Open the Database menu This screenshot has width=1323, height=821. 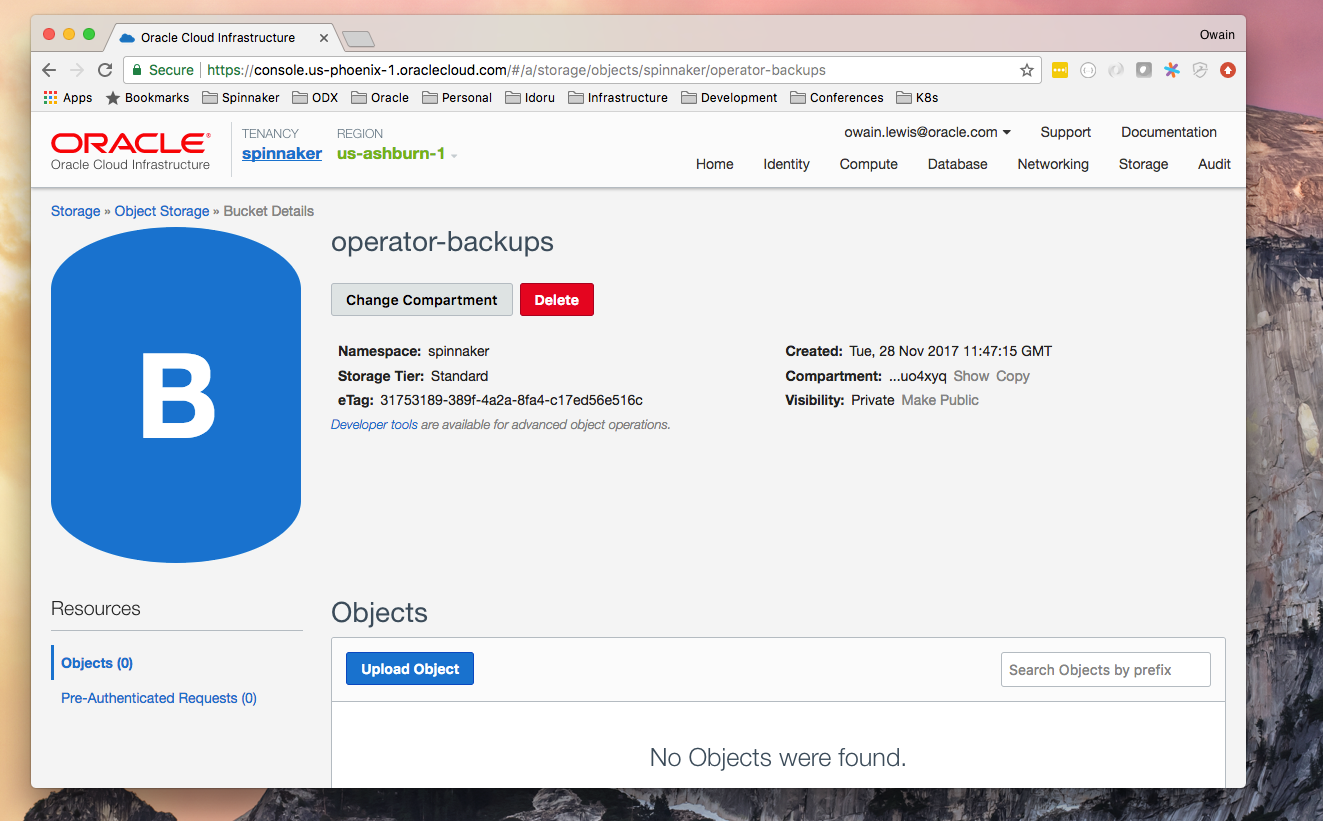coord(958,164)
